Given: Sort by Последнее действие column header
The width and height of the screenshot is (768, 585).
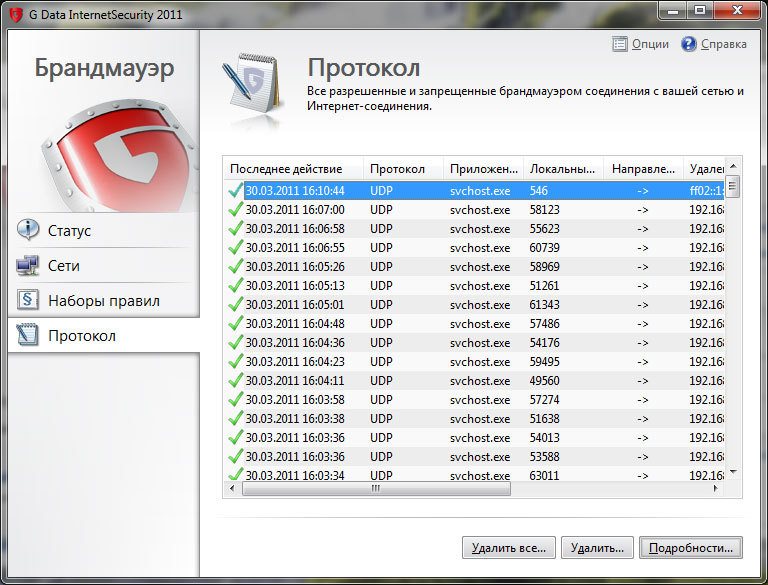Looking at the screenshot, I should click(293, 169).
